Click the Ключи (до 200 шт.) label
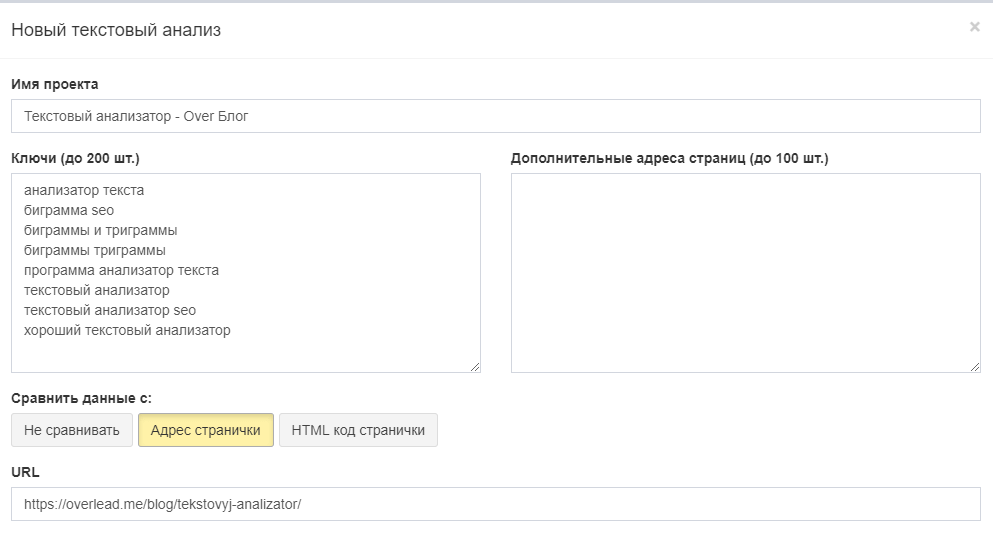Screen dimensions: 993x534 (x=75, y=158)
